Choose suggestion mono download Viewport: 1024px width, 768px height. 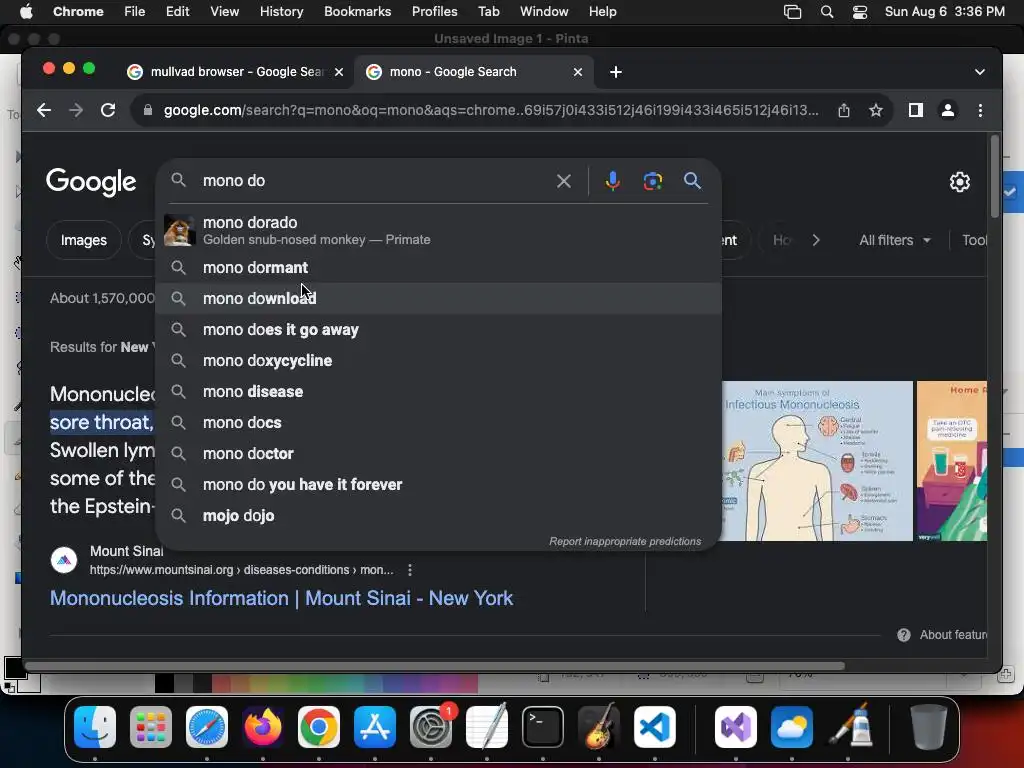(x=438, y=298)
